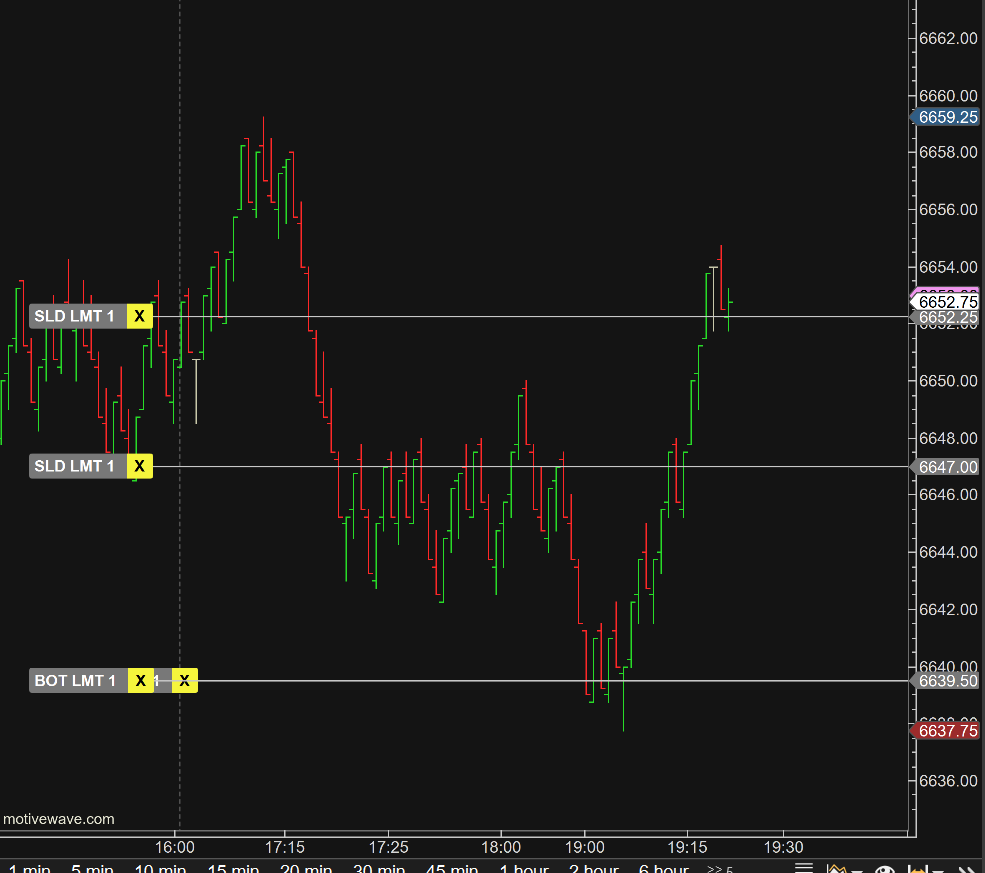This screenshot has width=985, height=873.
Task: Click the 6636.00 price axis label
Action: (948, 781)
